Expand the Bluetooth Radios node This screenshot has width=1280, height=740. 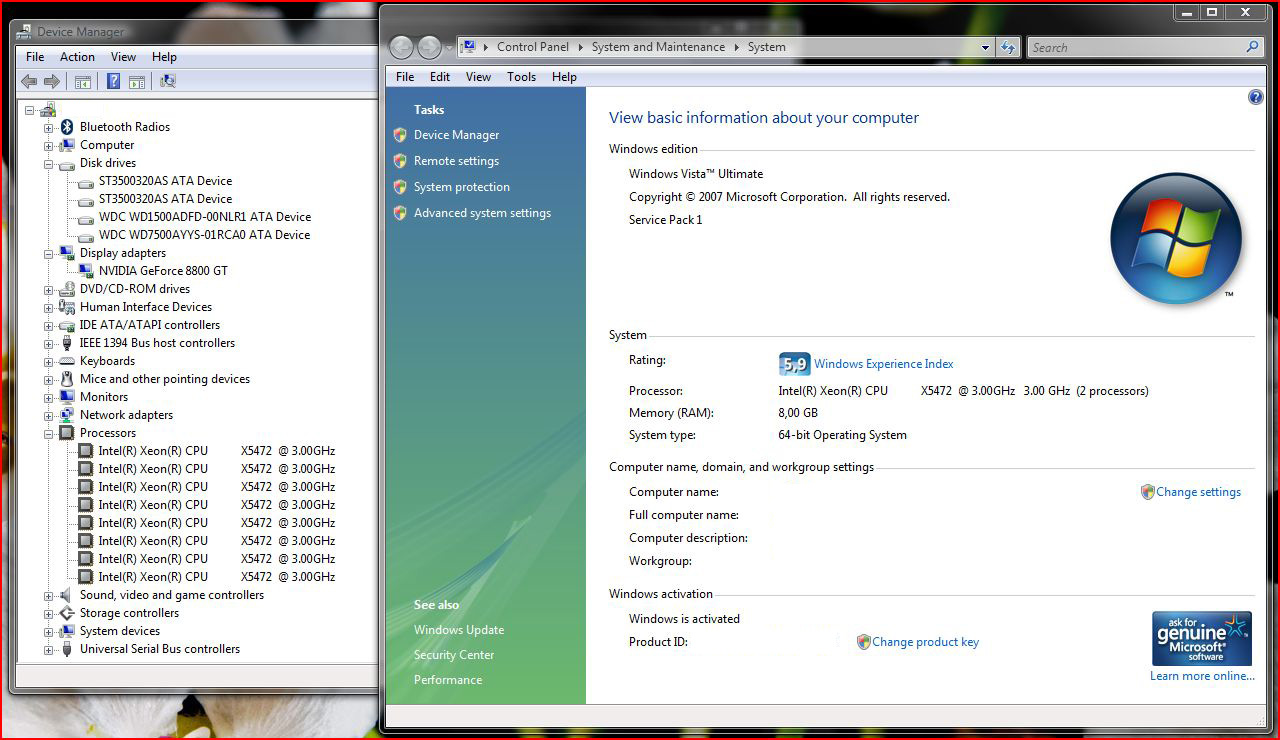[x=48, y=127]
